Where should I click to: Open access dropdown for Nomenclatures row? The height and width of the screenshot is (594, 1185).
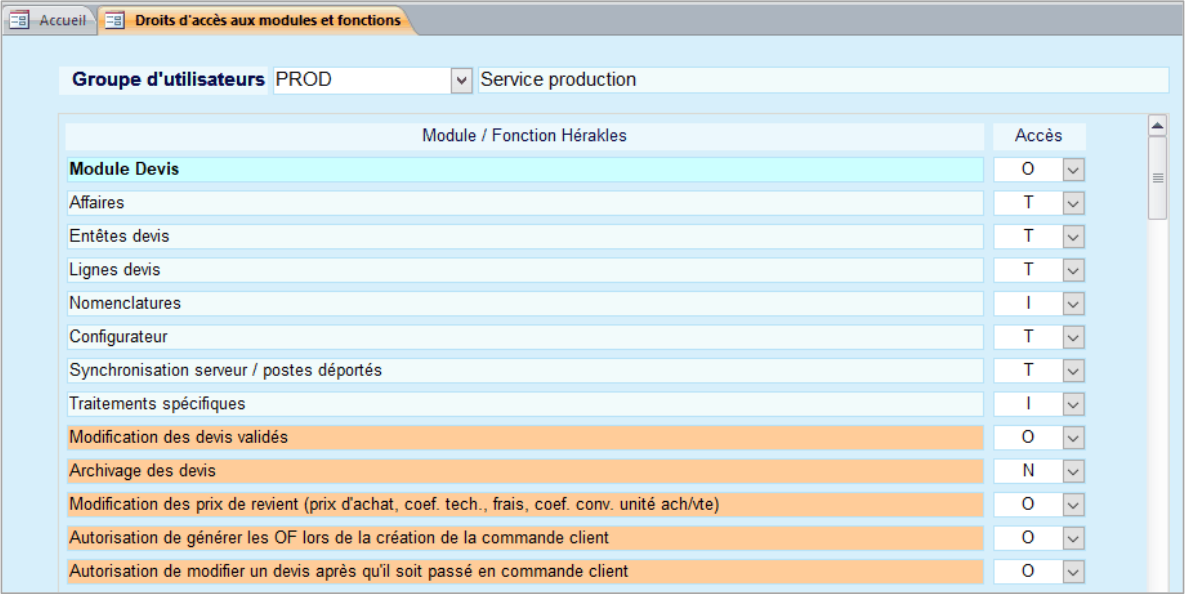click(1073, 303)
